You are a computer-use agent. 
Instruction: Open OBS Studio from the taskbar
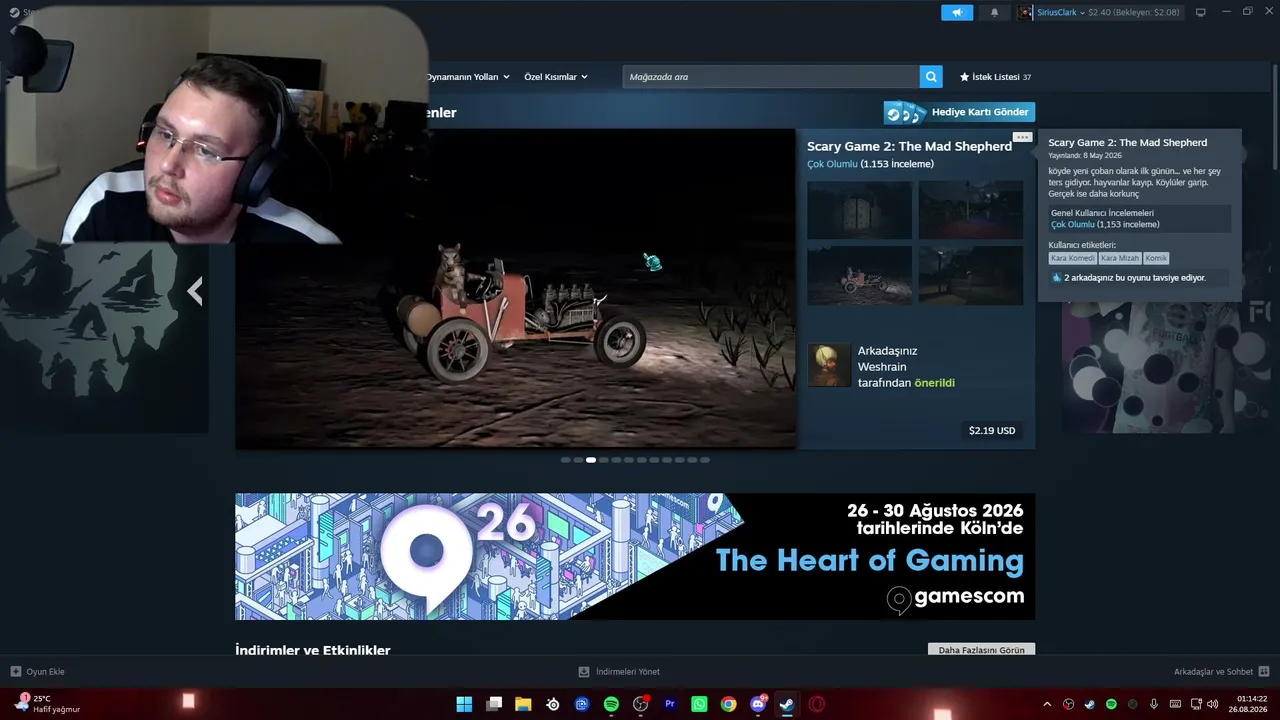click(x=641, y=704)
